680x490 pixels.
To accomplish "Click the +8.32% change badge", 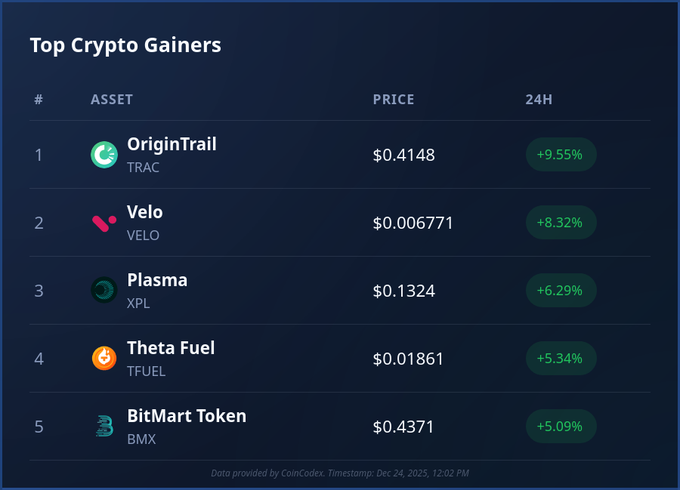I will [561, 223].
